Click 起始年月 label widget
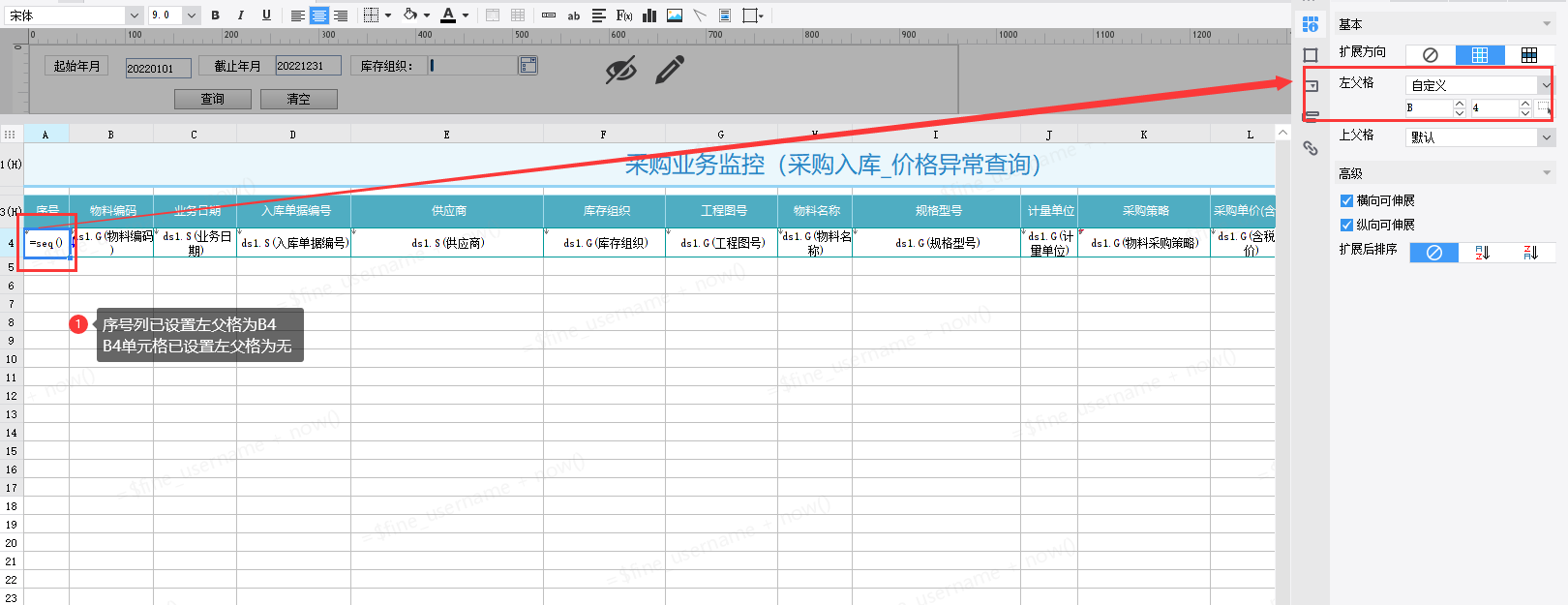1568x605 pixels. point(76,66)
